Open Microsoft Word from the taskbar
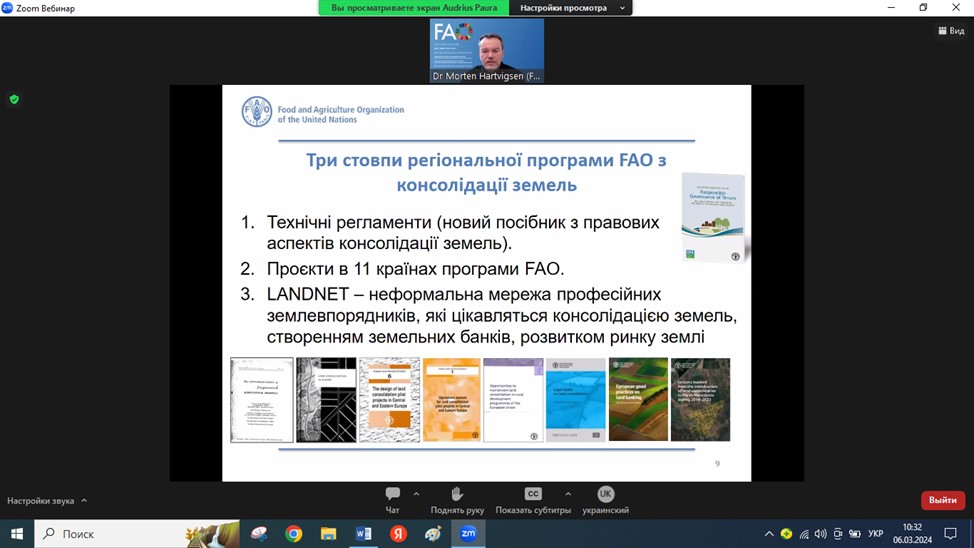Viewport: 974px width, 548px height. pos(363,534)
